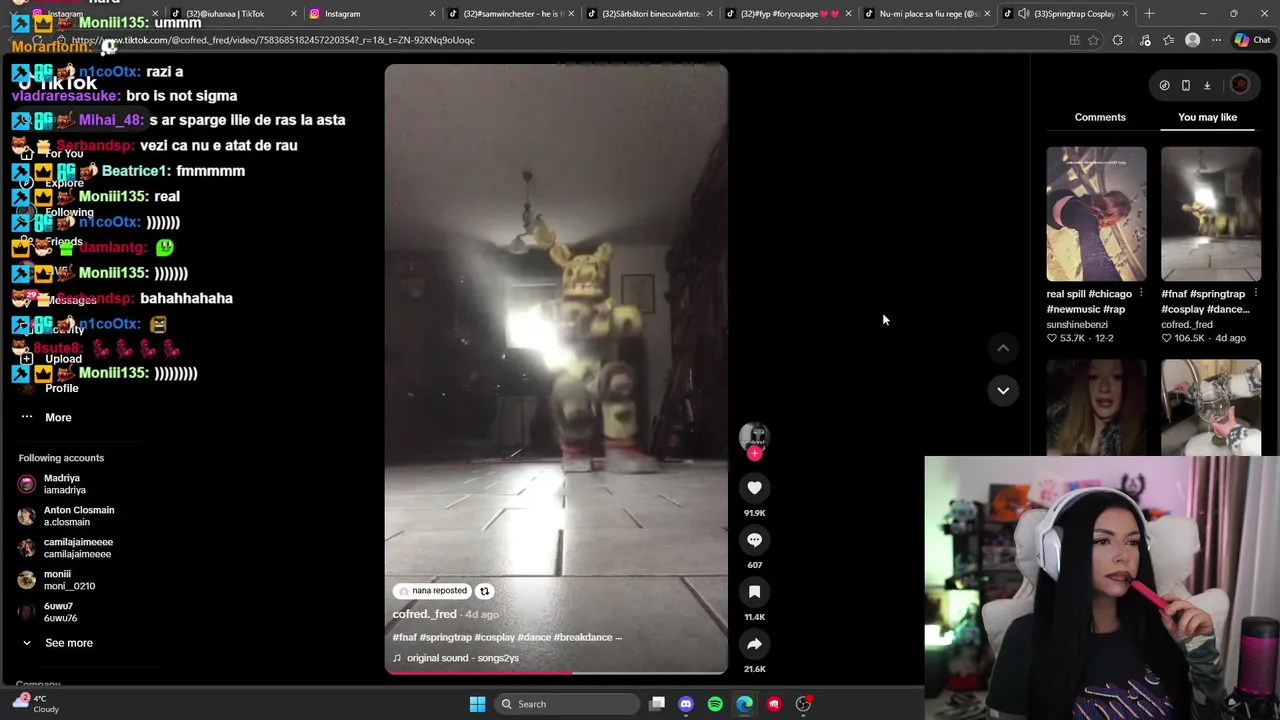Open Discord from the taskbar
Screen dimensions: 1280x720
coord(686,704)
